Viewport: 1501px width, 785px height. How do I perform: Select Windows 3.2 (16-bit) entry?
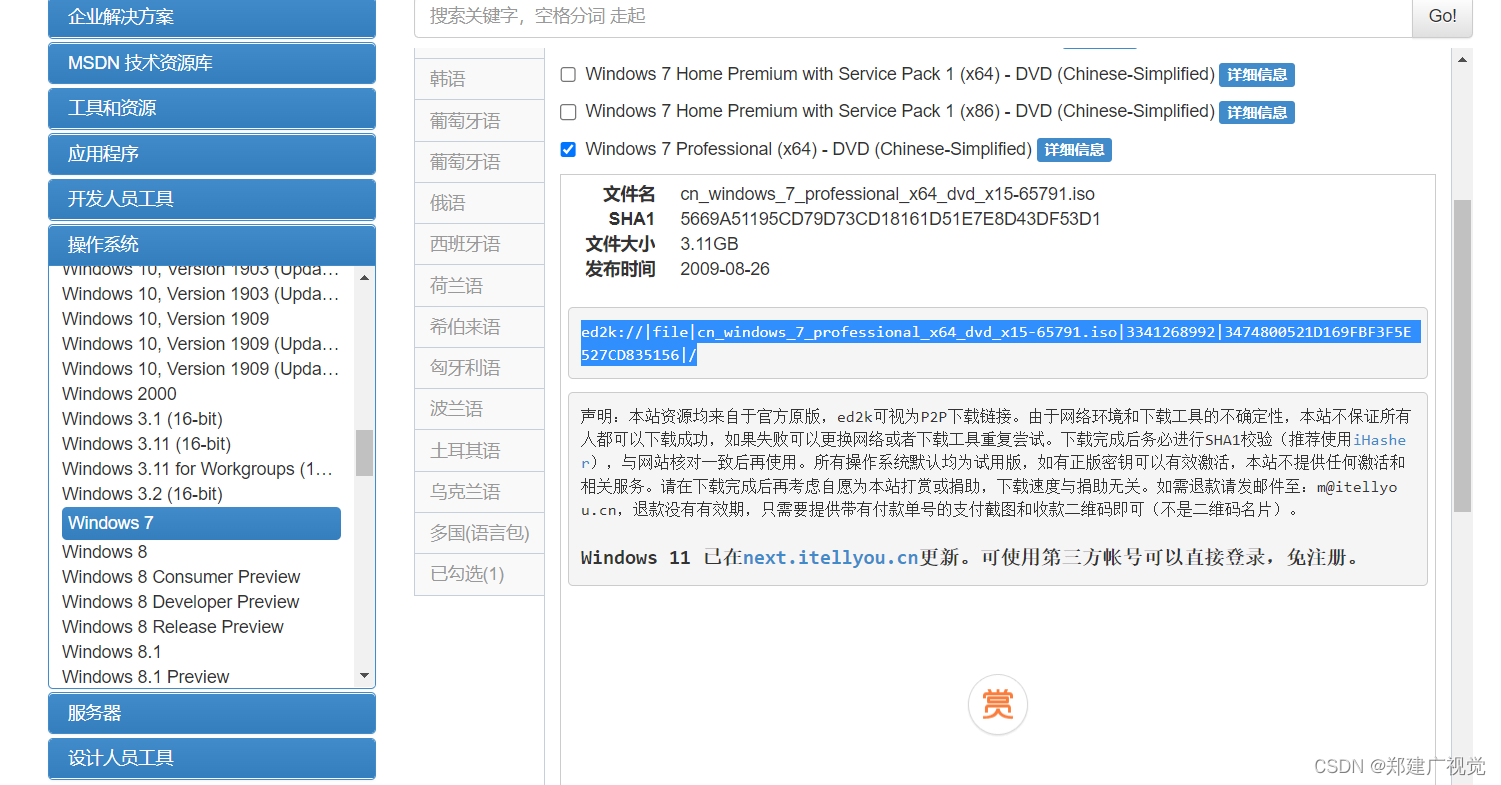tap(142, 494)
